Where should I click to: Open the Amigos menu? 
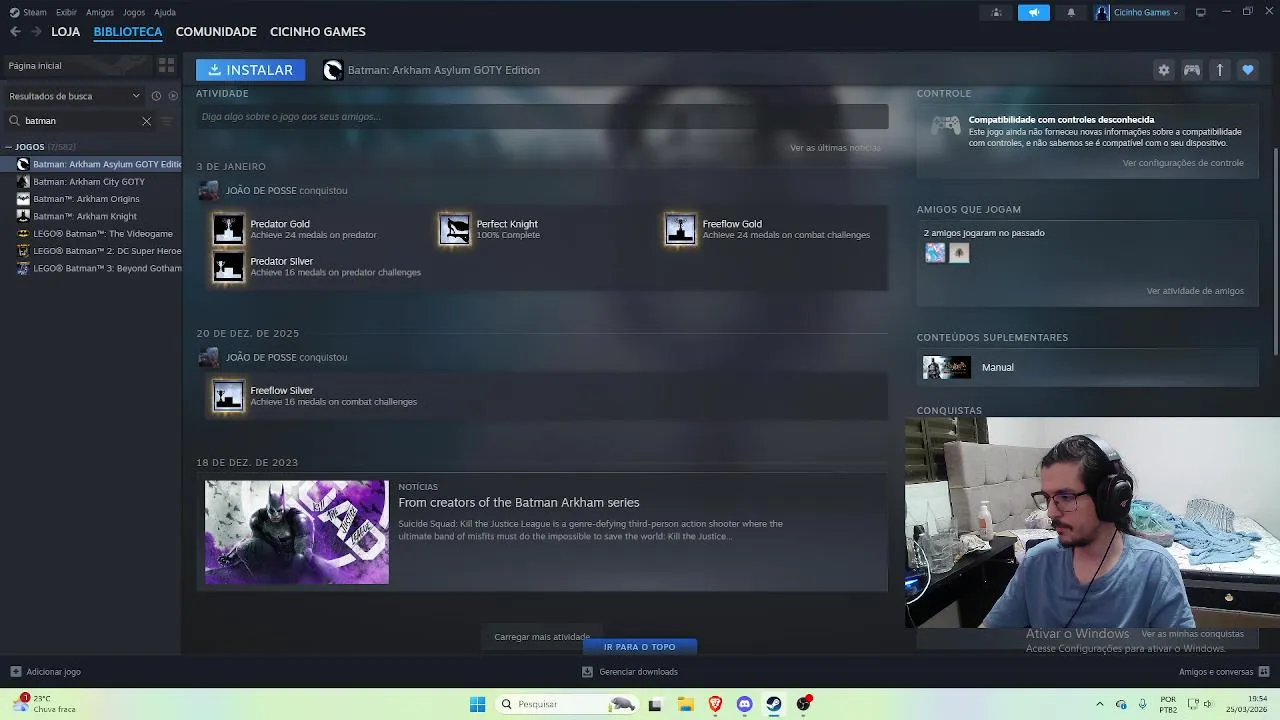point(100,12)
